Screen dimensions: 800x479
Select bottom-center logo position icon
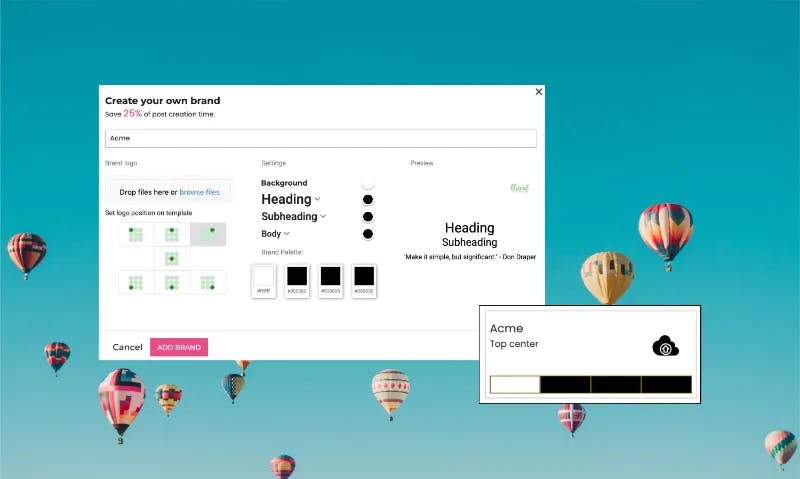[172, 283]
